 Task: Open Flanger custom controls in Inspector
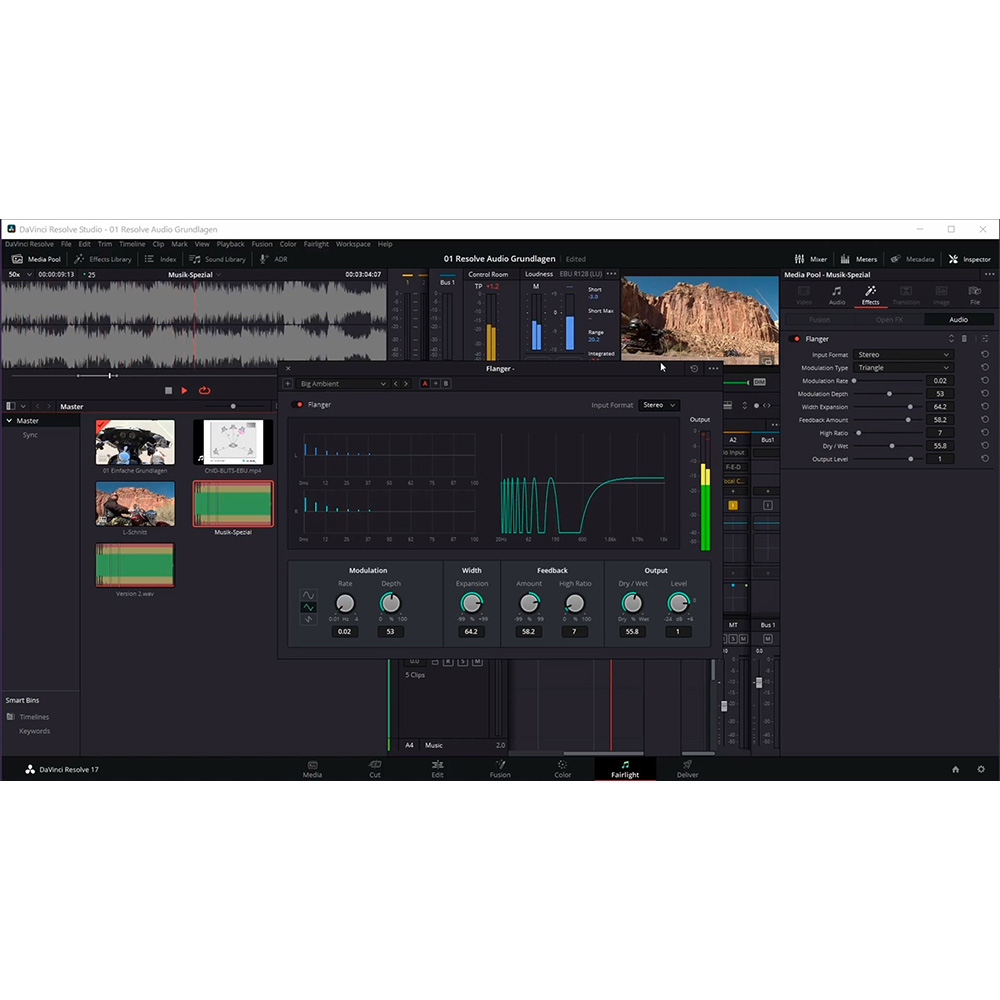point(985,339)
